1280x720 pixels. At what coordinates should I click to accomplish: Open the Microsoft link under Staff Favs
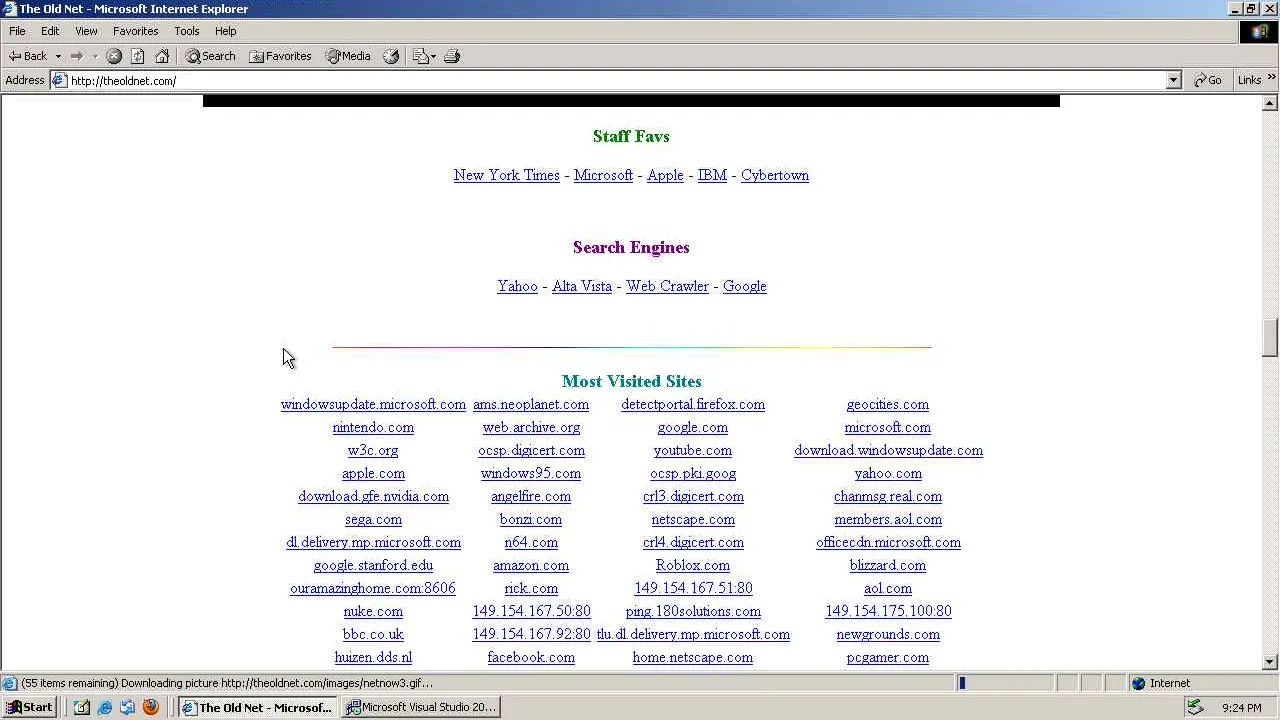pyautogui.click(x=603, y=175)
